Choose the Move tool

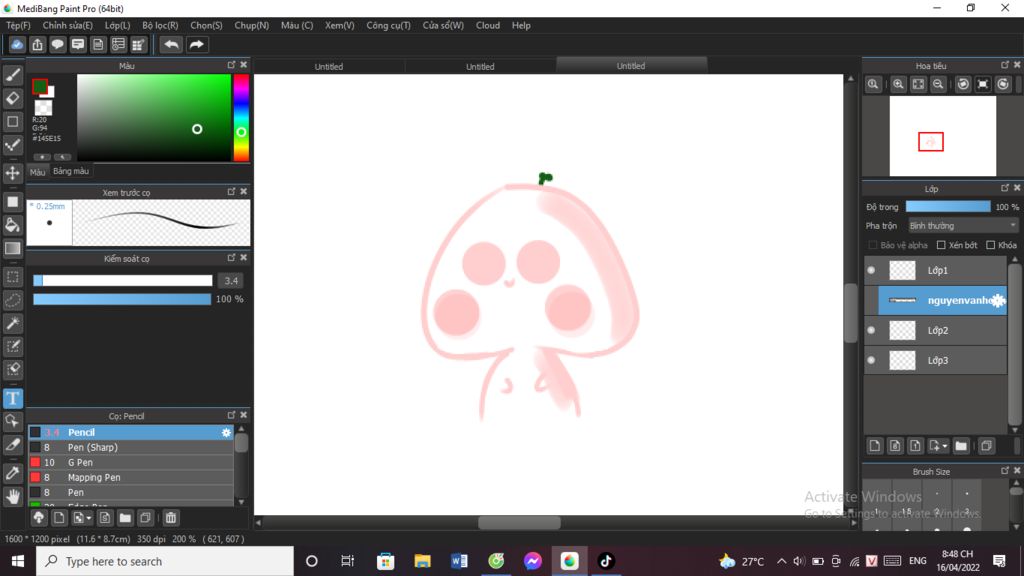click(x=12, y=173)
